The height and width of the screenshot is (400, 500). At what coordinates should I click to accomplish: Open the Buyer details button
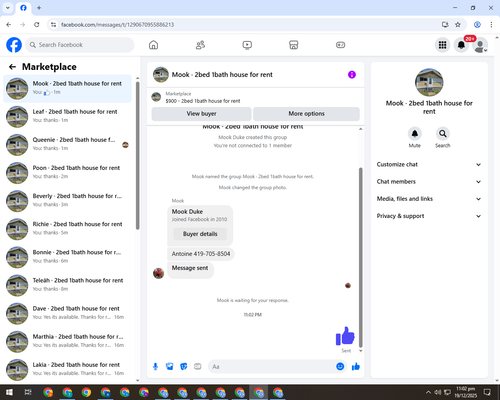tap(200, 234)
